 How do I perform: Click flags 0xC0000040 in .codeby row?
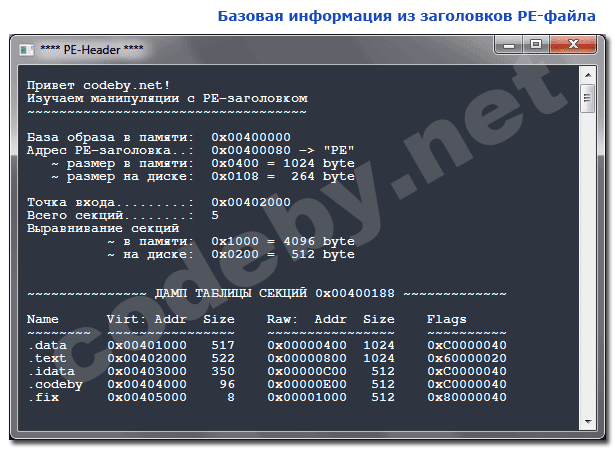(x=467, y=384)
